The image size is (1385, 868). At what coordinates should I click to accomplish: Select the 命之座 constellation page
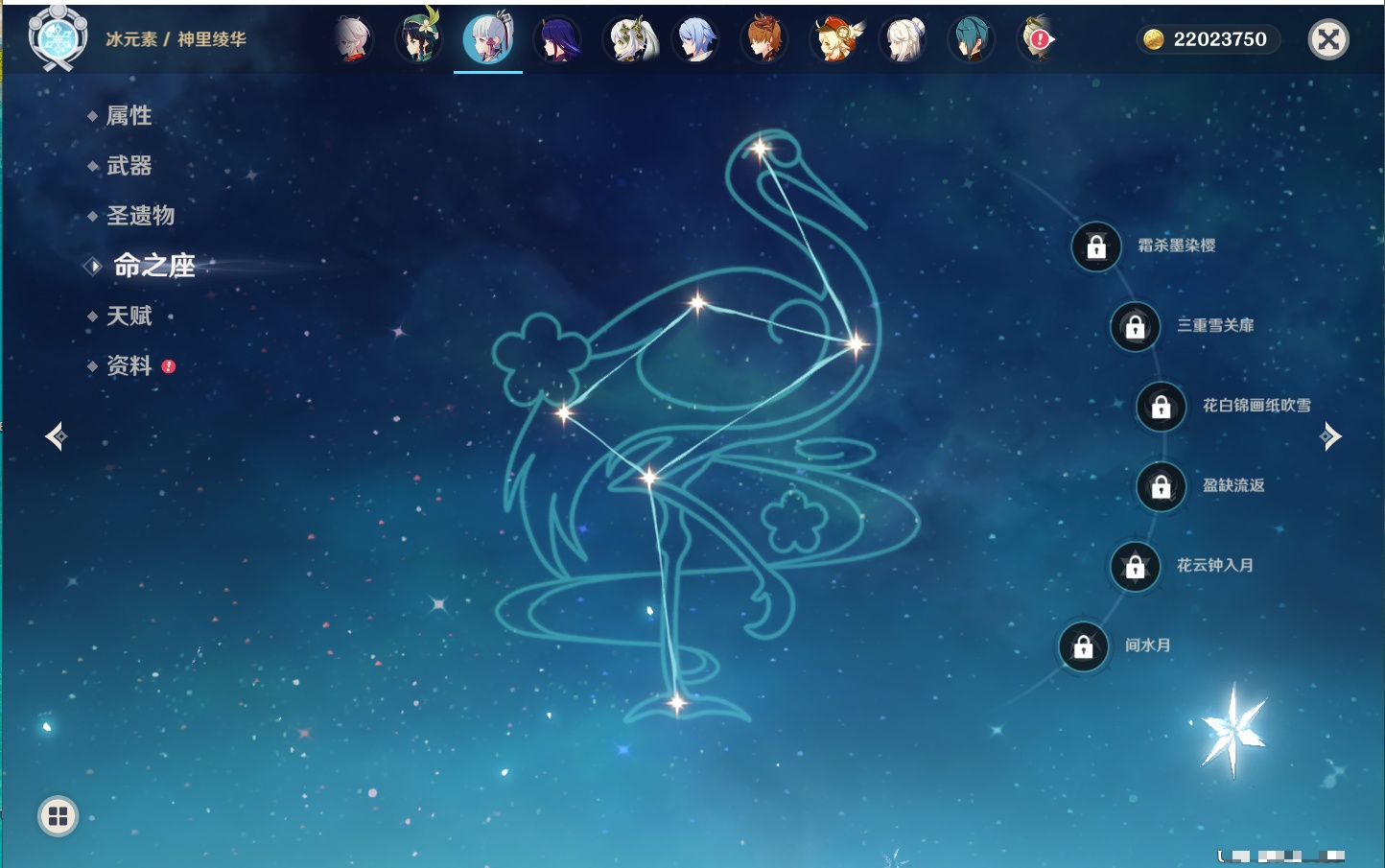153,266
